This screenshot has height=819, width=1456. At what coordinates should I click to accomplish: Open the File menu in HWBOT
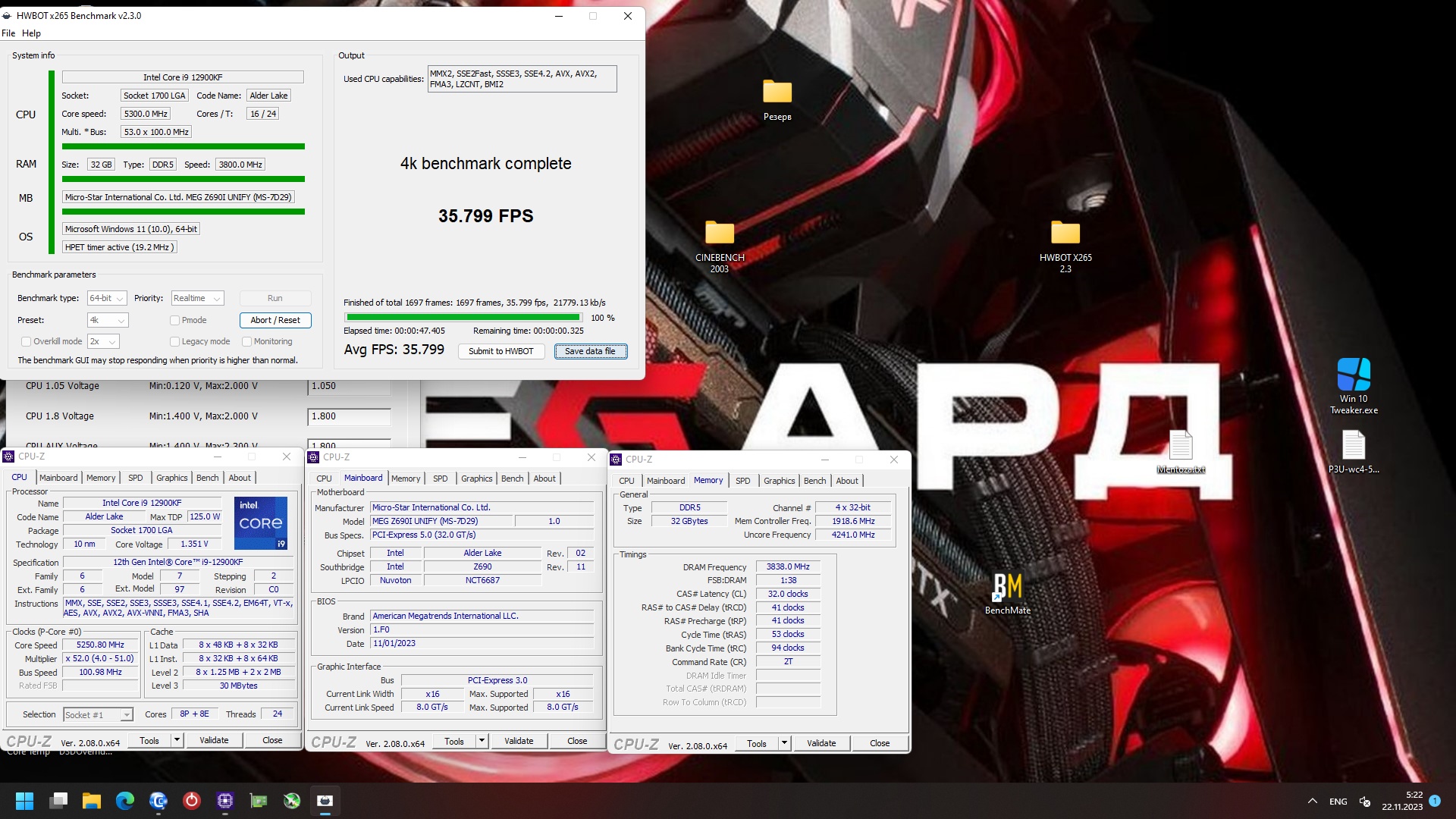pyautogui.click(x=8, y=33)
